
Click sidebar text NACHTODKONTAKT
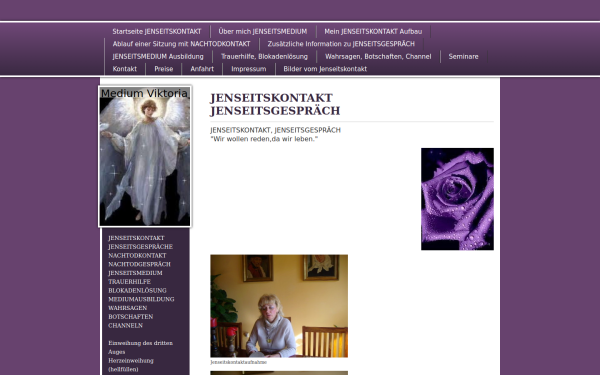coord(137,256)
